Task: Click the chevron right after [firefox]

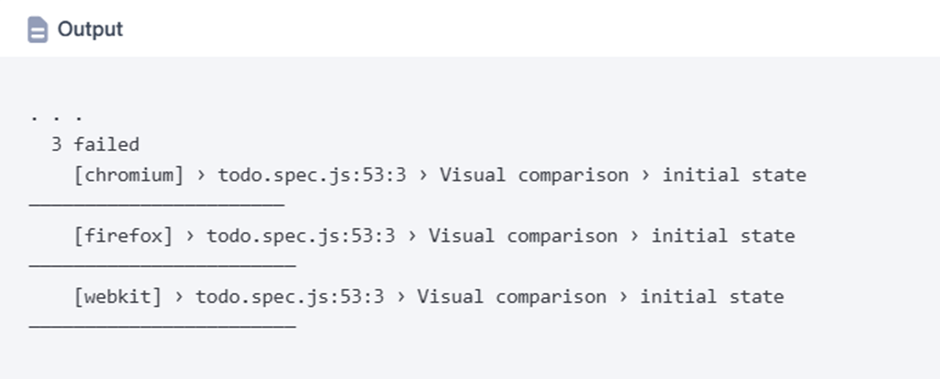Action: pos(189,236)
